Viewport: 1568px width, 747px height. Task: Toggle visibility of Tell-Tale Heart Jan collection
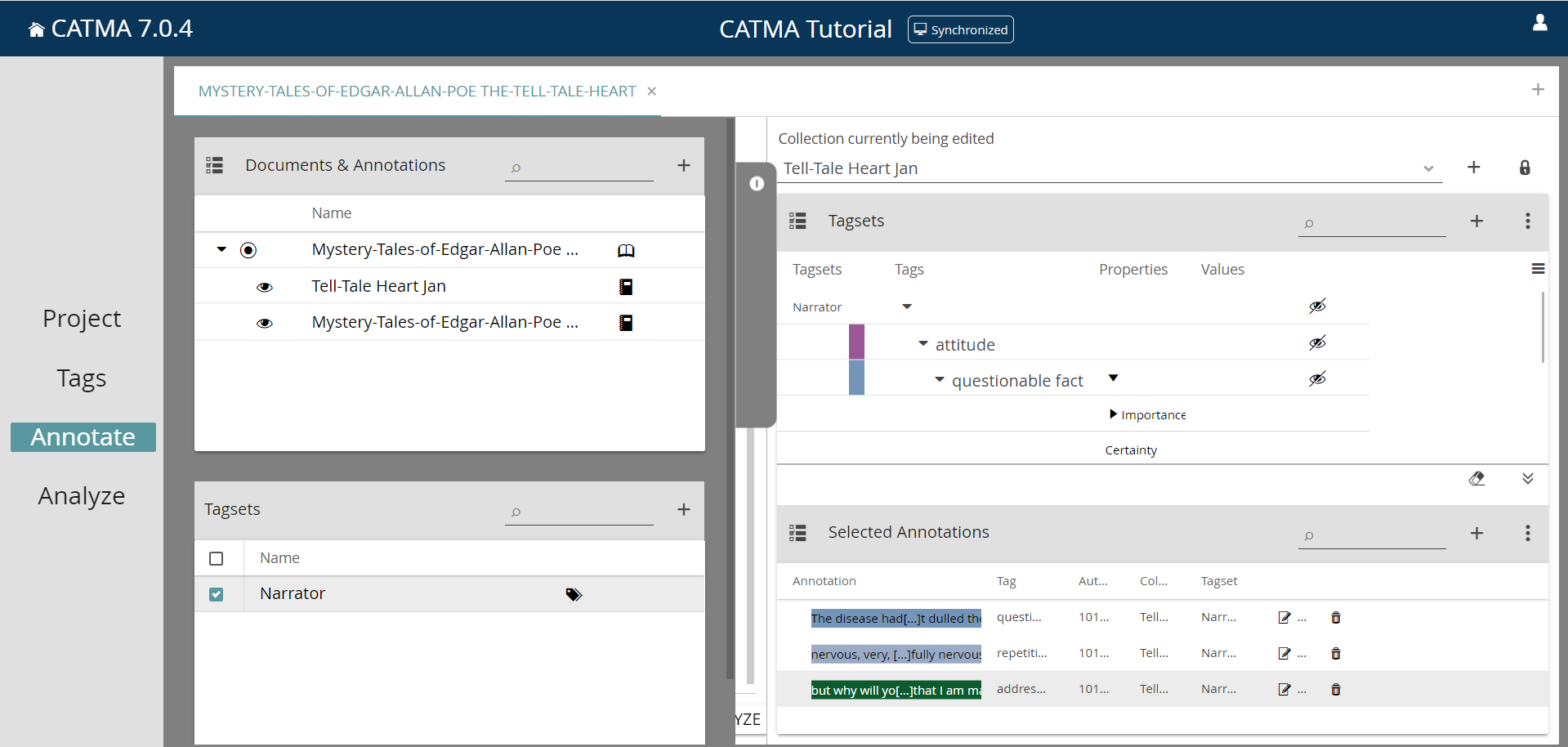coord(265,287)
